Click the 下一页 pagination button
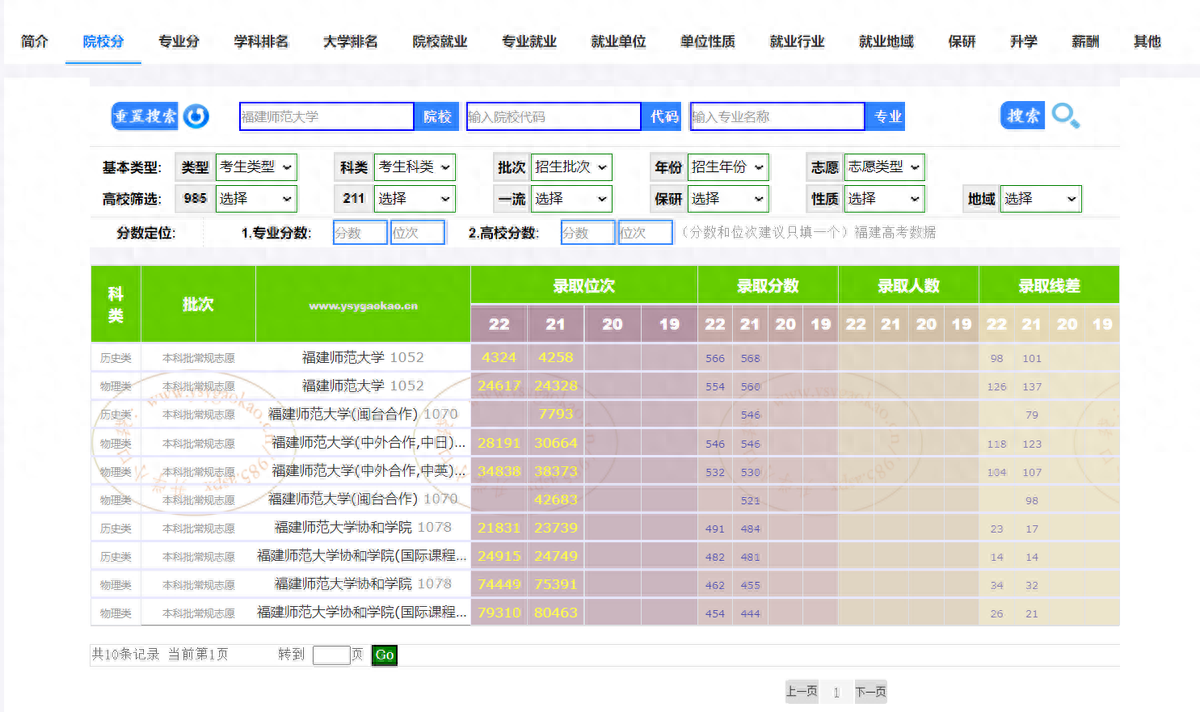Image resolution: width=1200 pixels, height=712 pixels. click(x=870, y=692)
